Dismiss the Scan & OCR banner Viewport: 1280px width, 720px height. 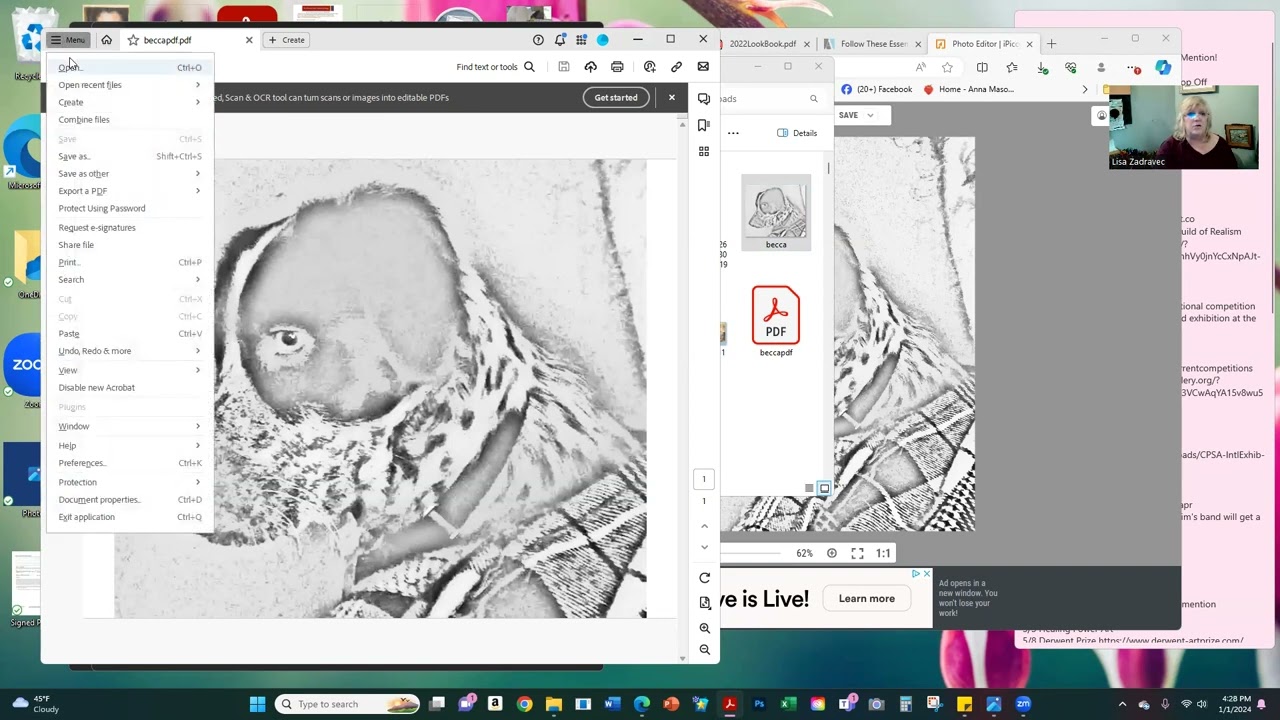click(672, 97)
